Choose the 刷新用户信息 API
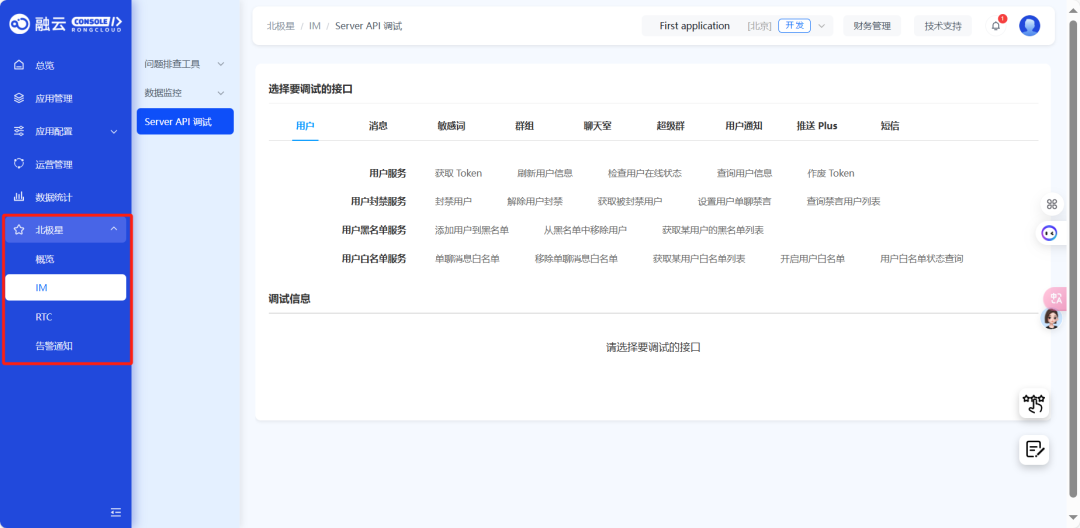Screen dimensions: 1080x528 (545, 173)
